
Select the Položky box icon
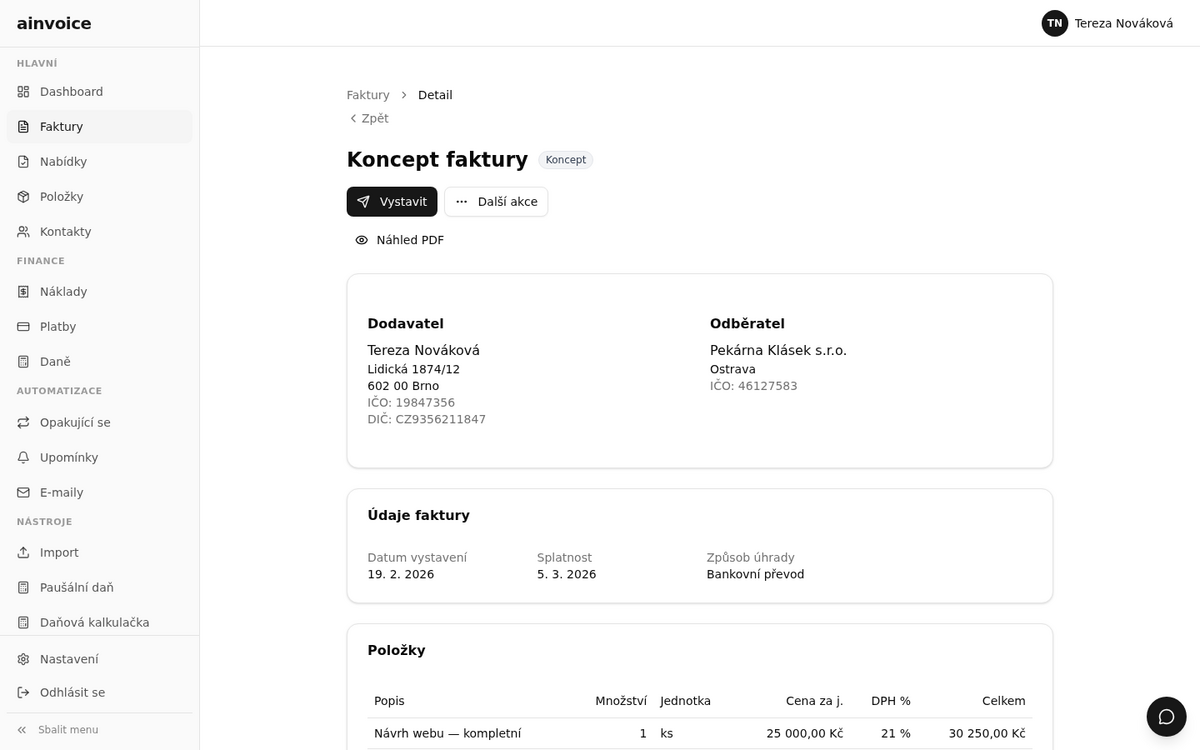tap(23, 197)
